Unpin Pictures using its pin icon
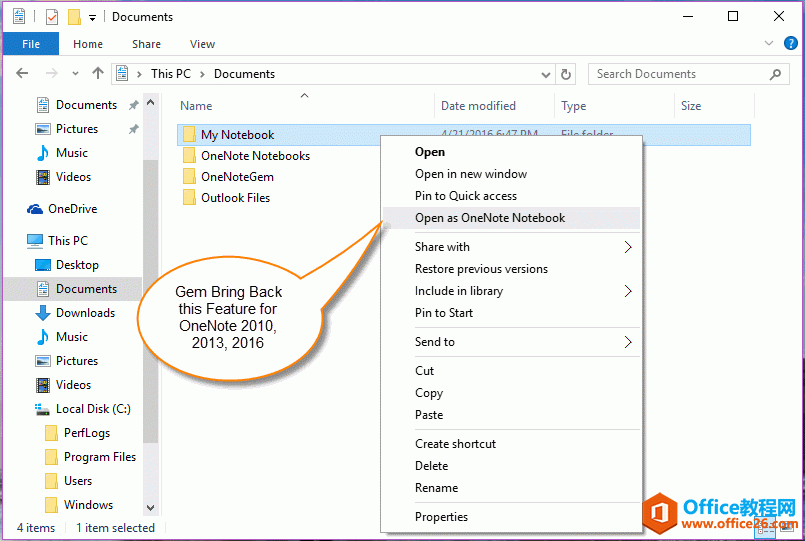This screenshot has width=805, height=541. [x=133, y=129]
